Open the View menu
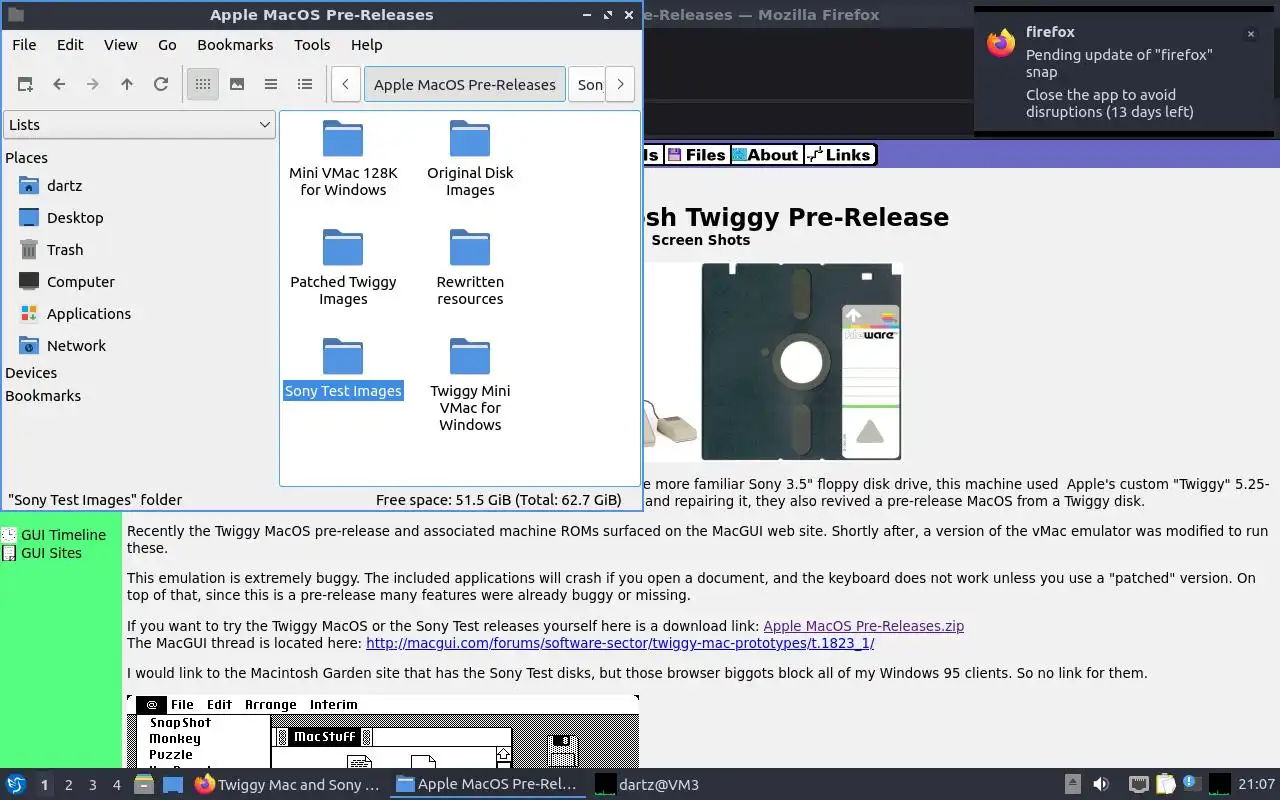Viewport: 1280px width, 800px height. [x=121, y=45]
